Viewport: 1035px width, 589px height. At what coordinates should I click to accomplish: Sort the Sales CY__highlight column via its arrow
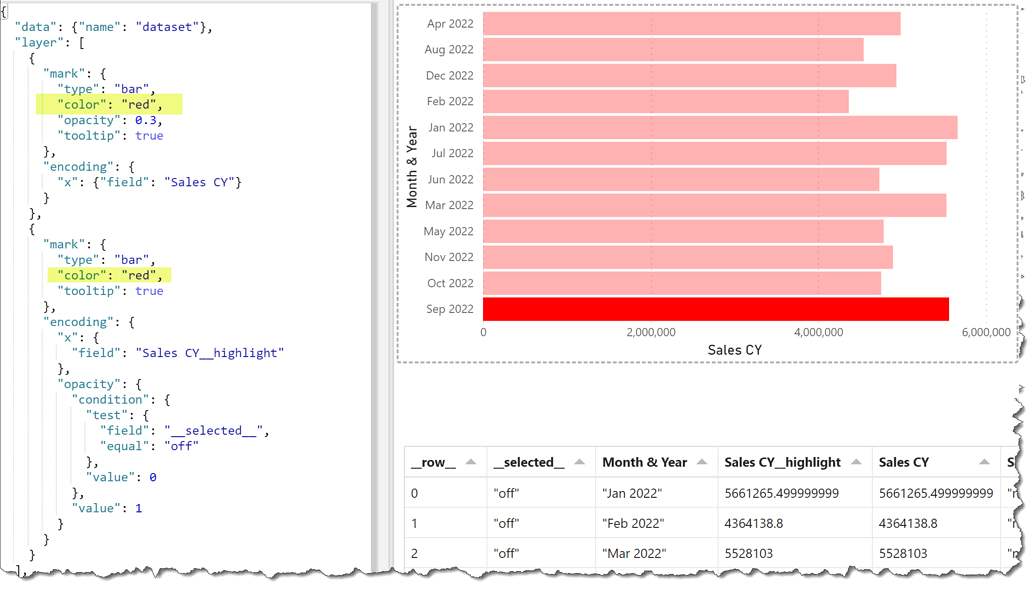click(856, 462)
